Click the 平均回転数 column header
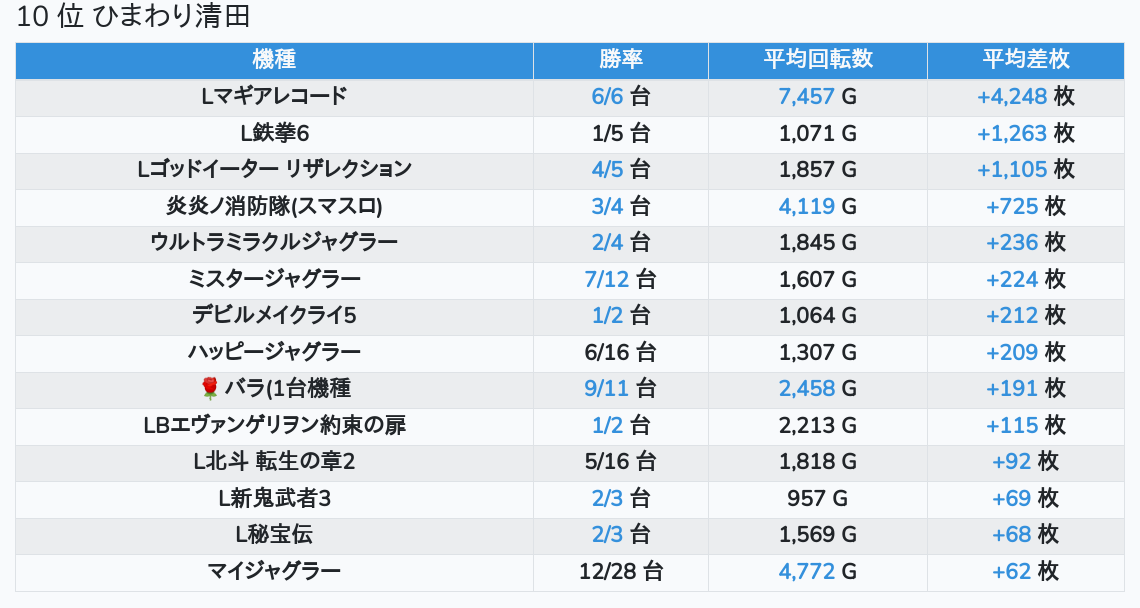This screenshot has width=1140, height=608. coord(817,59)
